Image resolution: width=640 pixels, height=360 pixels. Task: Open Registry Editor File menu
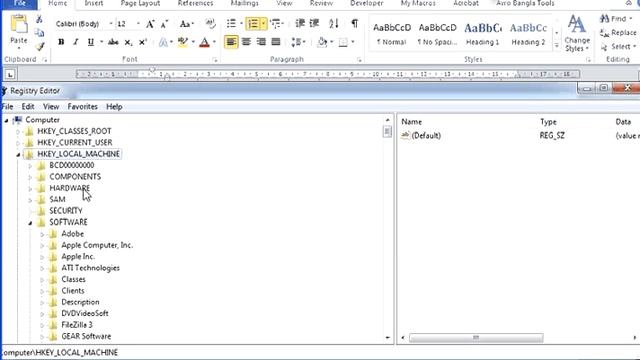point(7,107)
